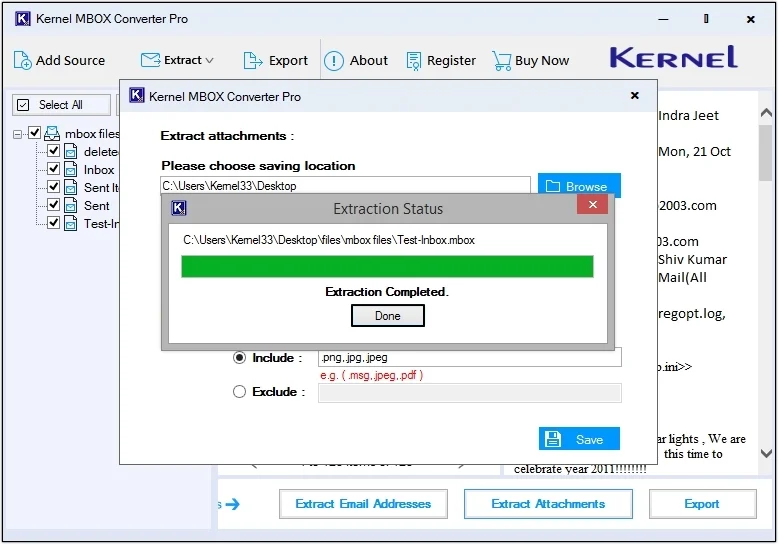The image size is (779, 545).
Task: Select the Exclude radio button
Action: (x=239, y=392)
